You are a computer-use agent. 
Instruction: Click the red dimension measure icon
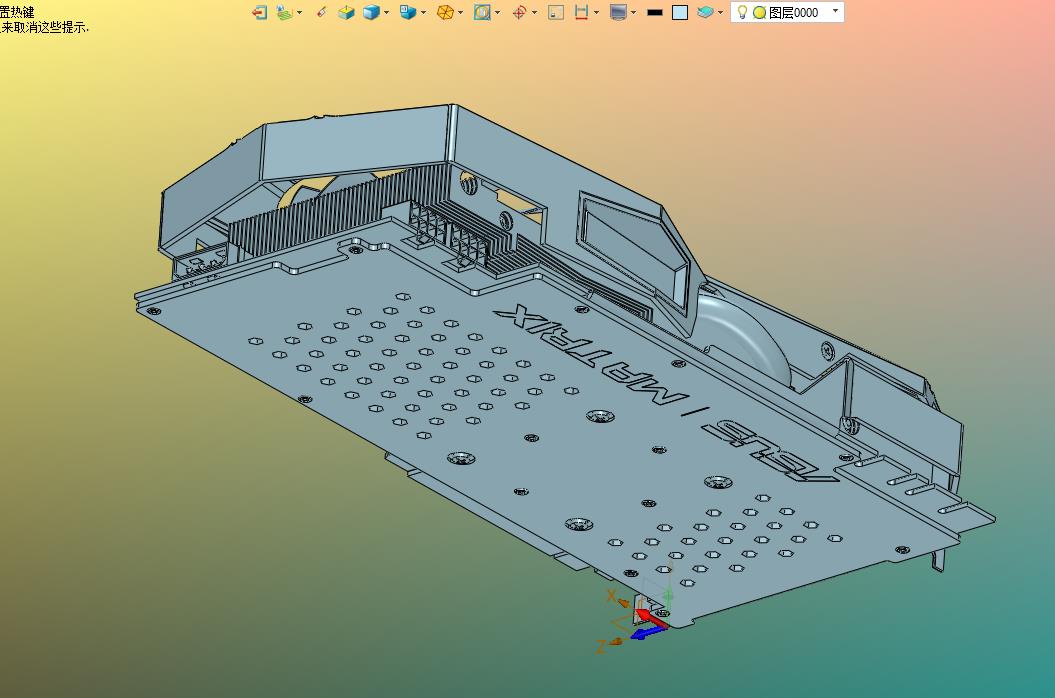click(581, 12)
